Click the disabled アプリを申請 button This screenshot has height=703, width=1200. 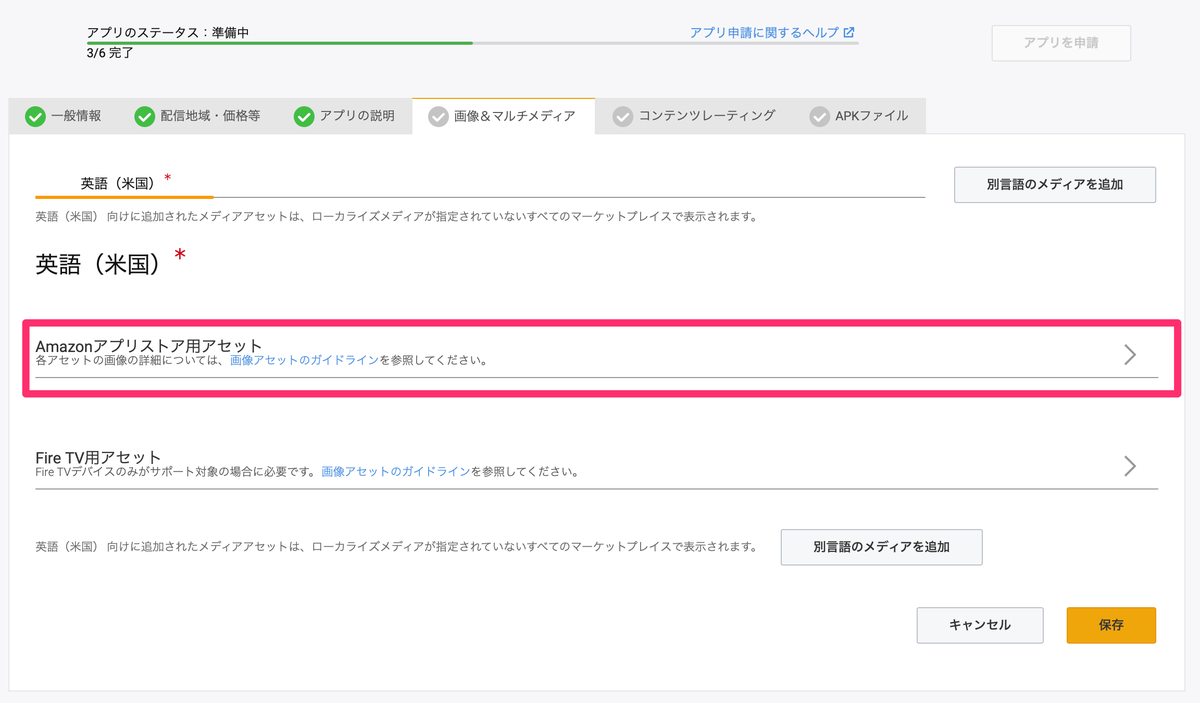[1060, 43]
